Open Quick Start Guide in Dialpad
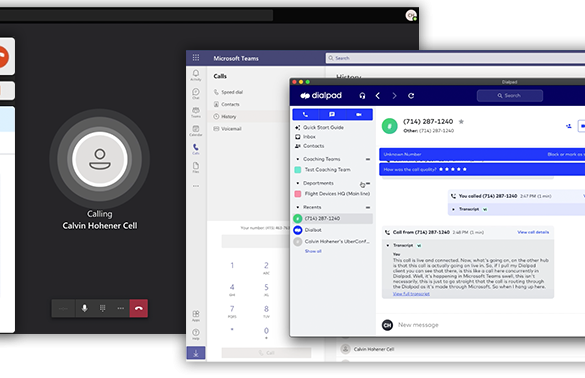The height and width of the screenshot is (378, 585). (319, 127)
